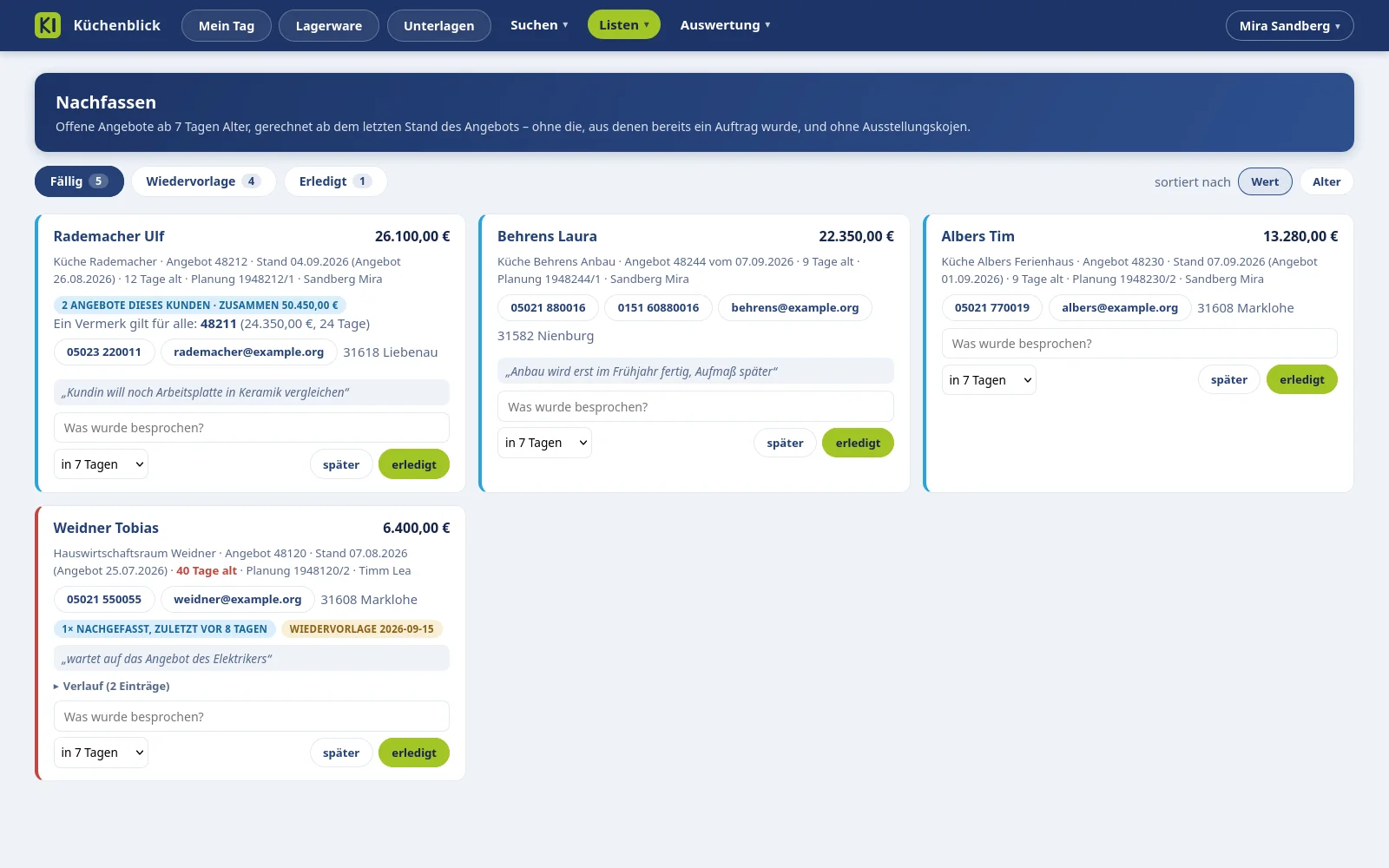This screenshot has height=868, width=1389.
Task: Expand the Auswertung menu
Action: tap(726, 25)
